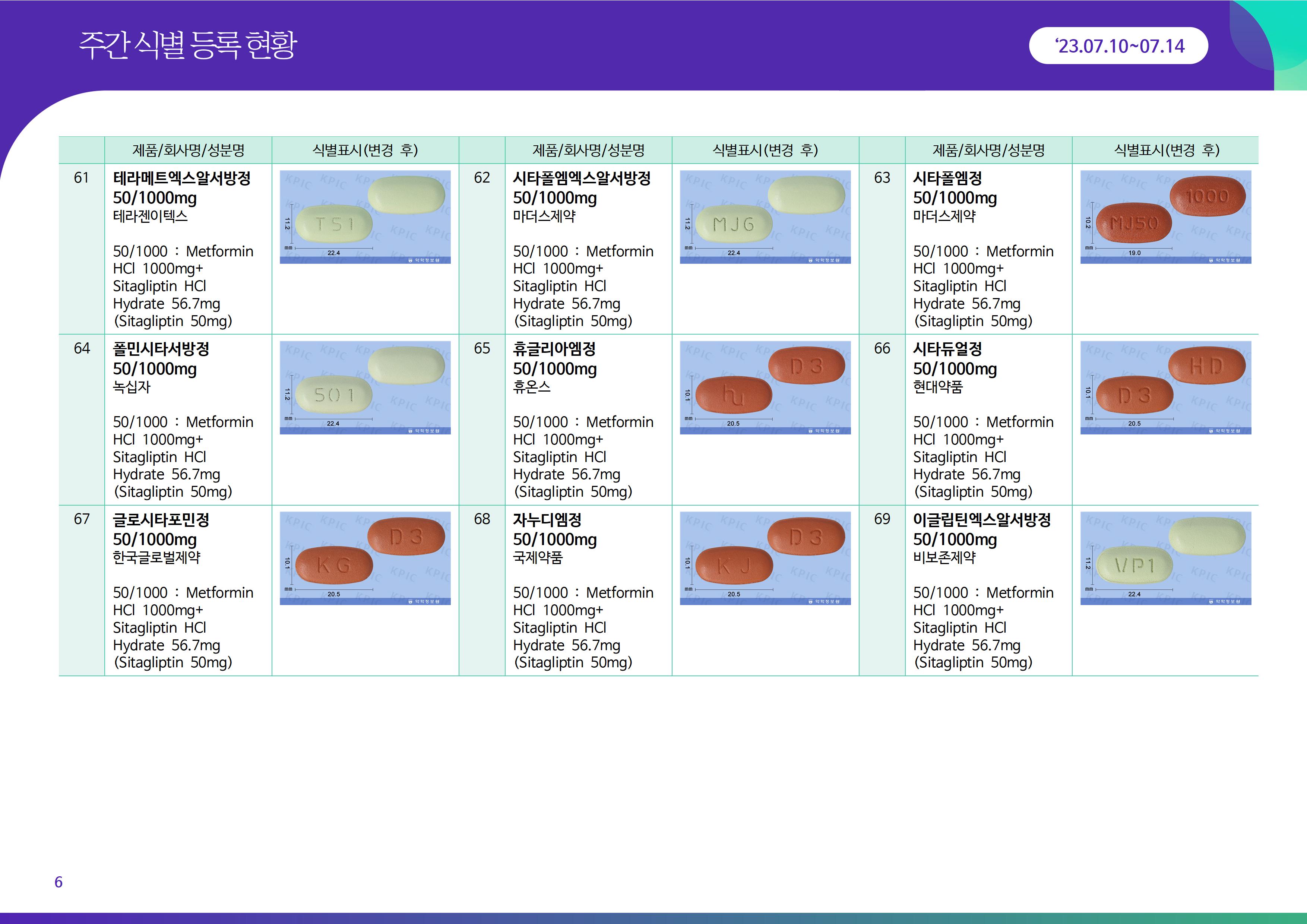The image size is (1307, 924).
Task: Click the rightmost 식별표시(변경 후) column header
Action: coord(1166,150)
